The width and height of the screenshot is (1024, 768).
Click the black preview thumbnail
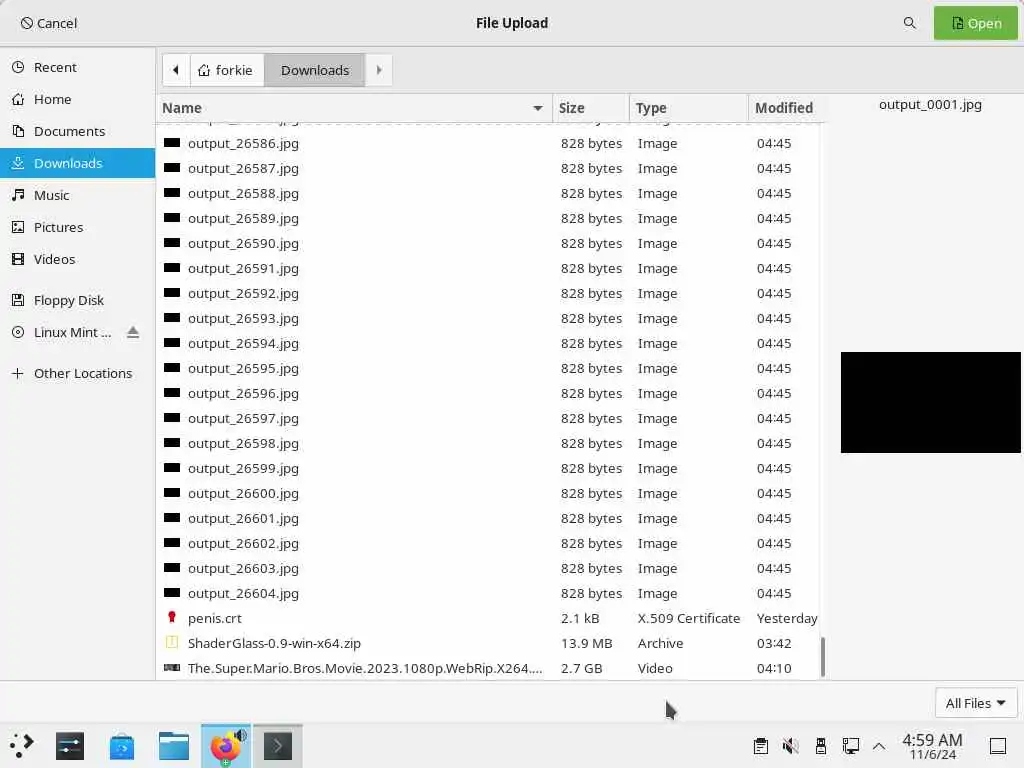pyautogui.click(x=931, y=402)
